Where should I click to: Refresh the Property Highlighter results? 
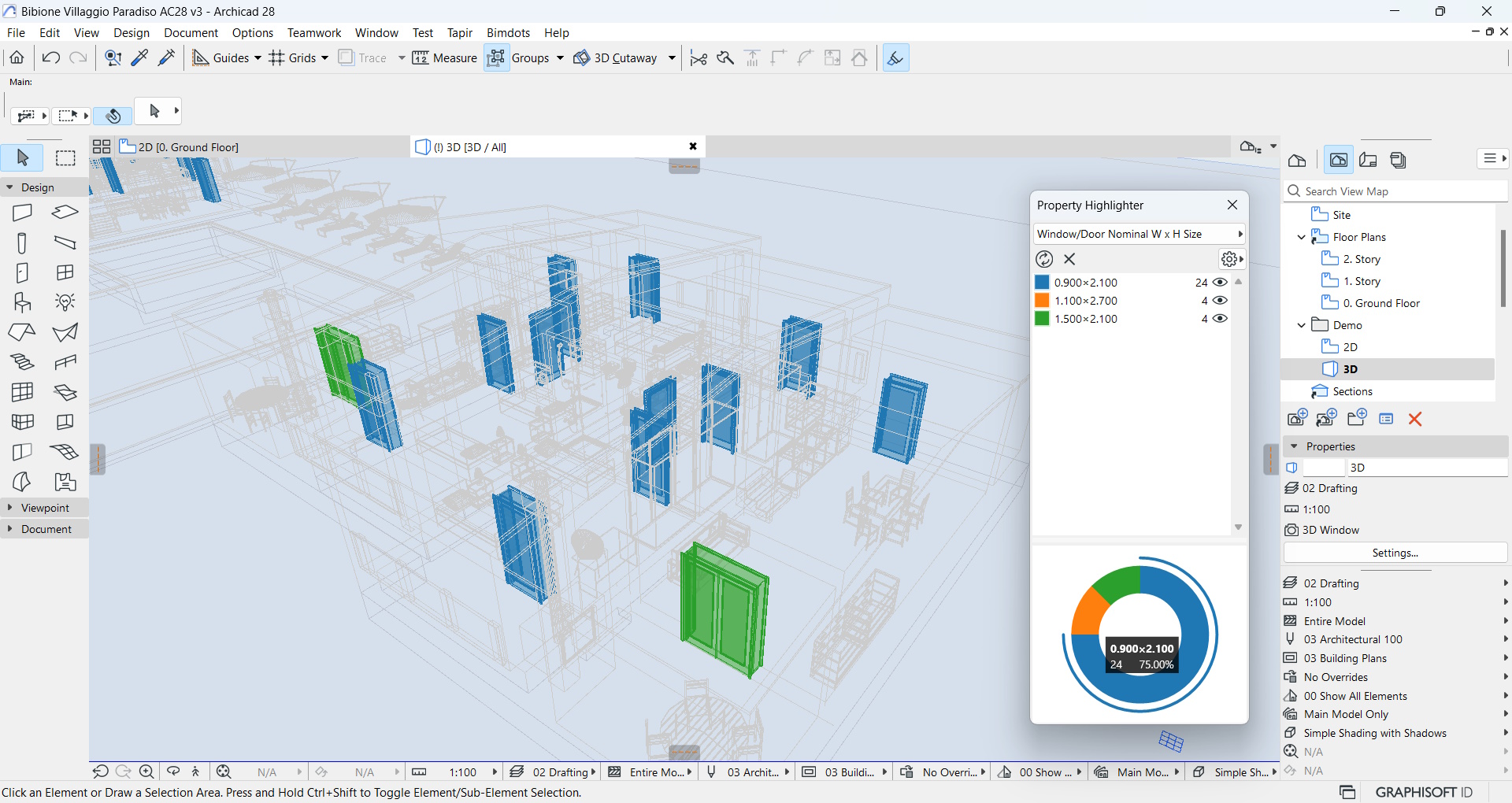tap(1044, 259)
